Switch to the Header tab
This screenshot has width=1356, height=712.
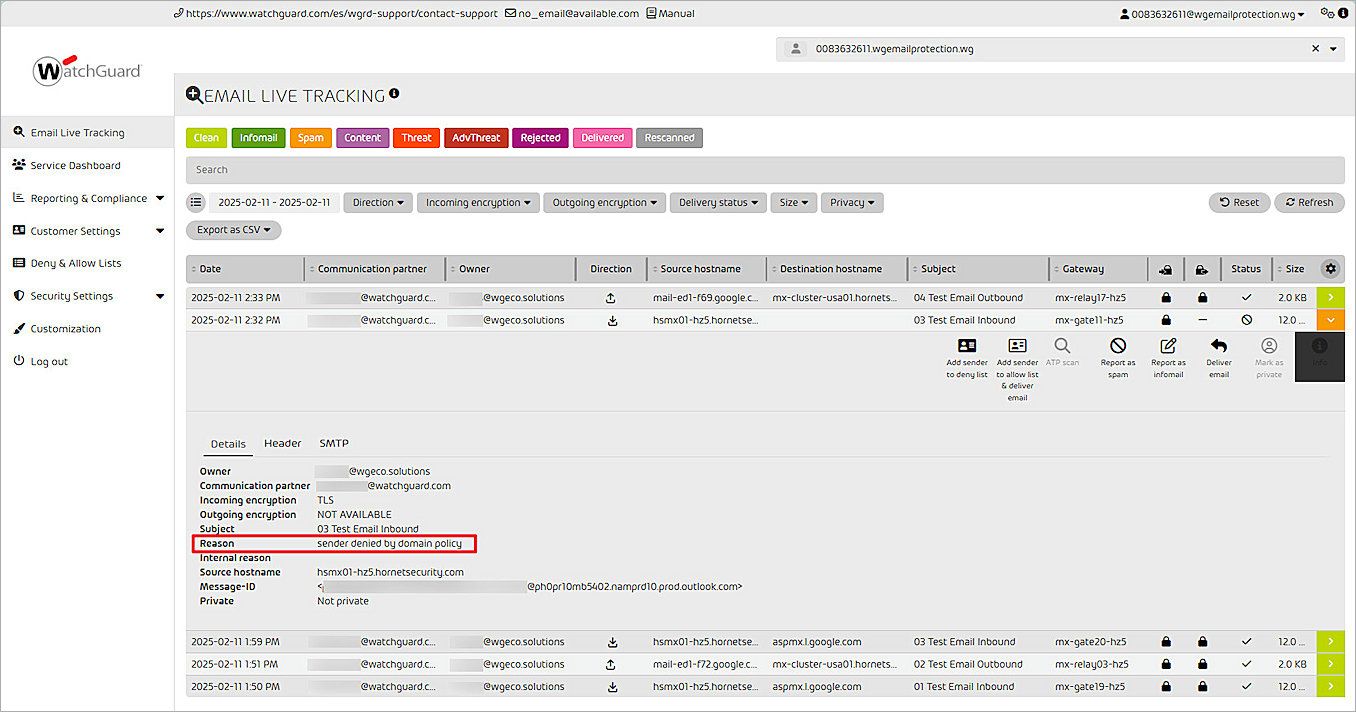coord(283,443)
